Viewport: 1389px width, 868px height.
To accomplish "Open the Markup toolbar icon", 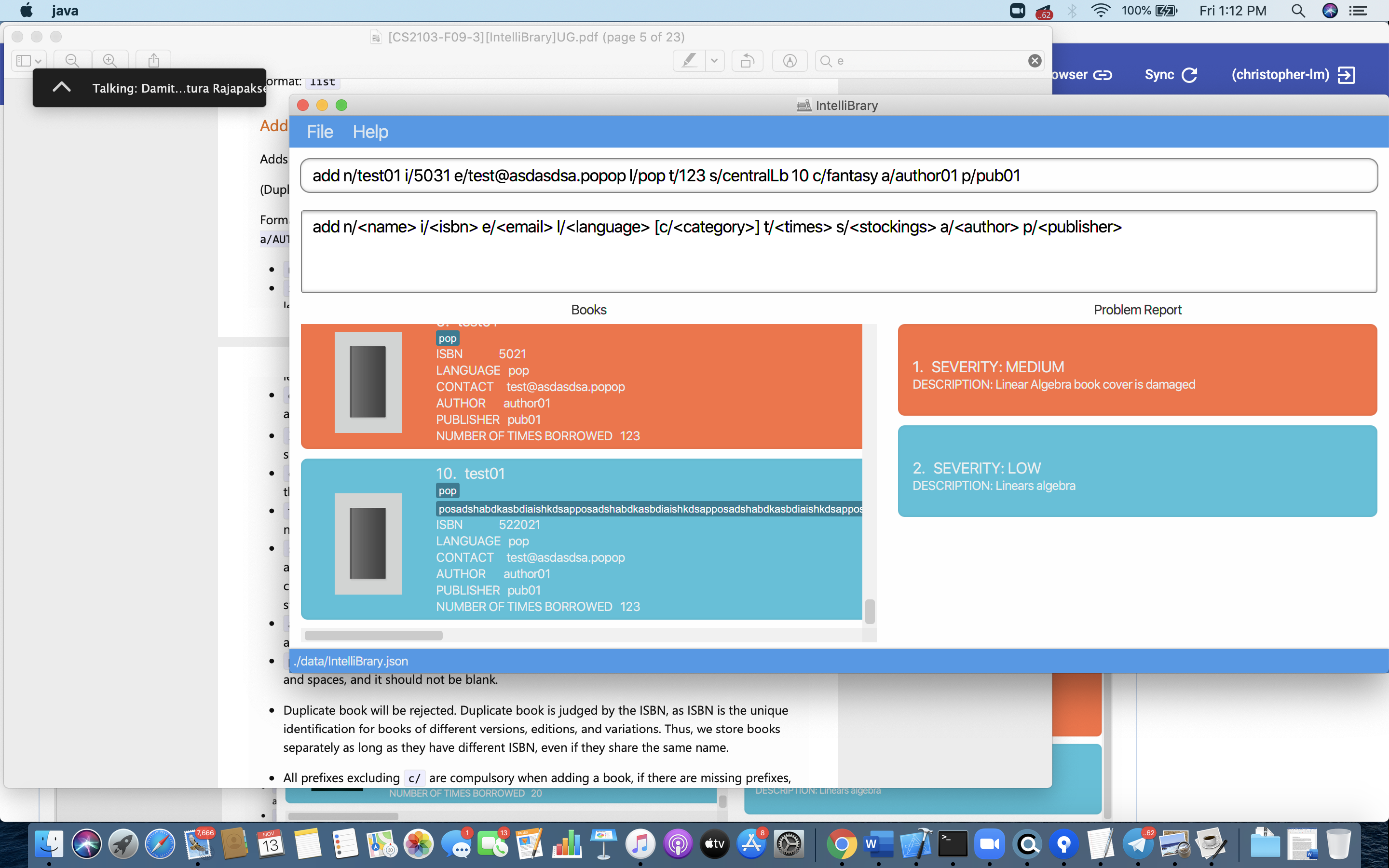I will 790,60.
